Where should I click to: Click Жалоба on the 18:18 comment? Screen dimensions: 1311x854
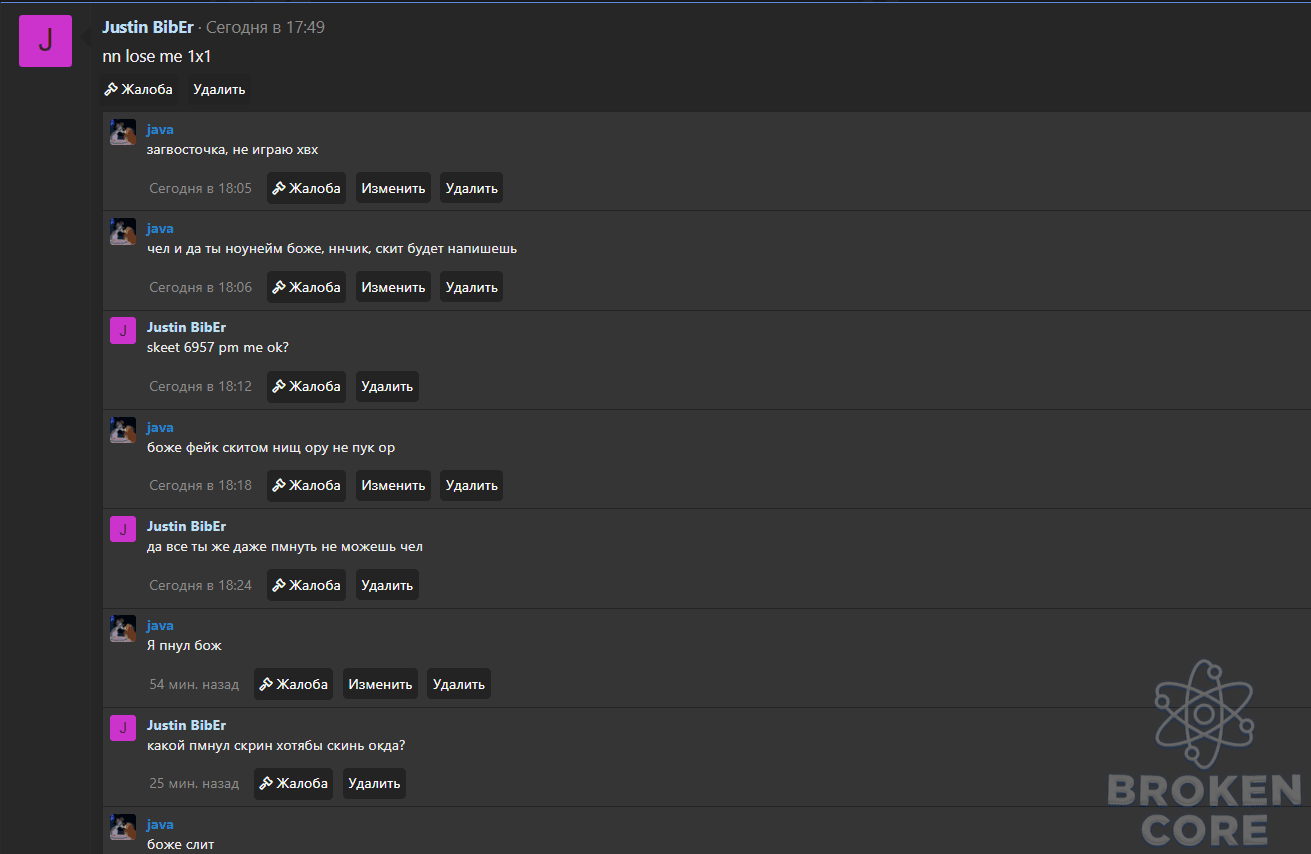click(306, 485)
